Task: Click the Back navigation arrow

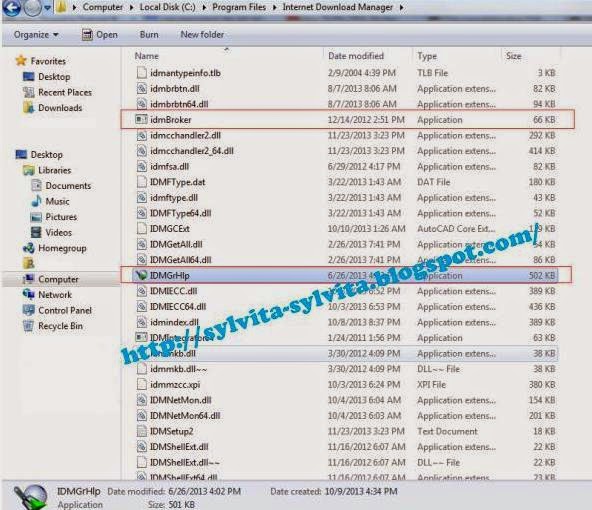Action: tap(11, 7)
